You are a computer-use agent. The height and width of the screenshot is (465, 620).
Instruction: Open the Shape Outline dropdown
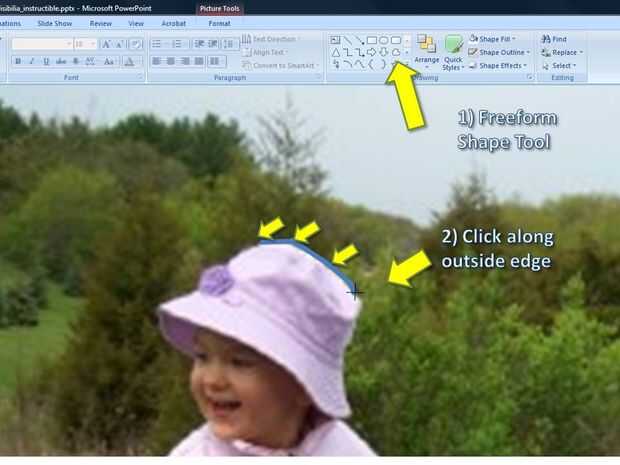(x=499, y=52)
